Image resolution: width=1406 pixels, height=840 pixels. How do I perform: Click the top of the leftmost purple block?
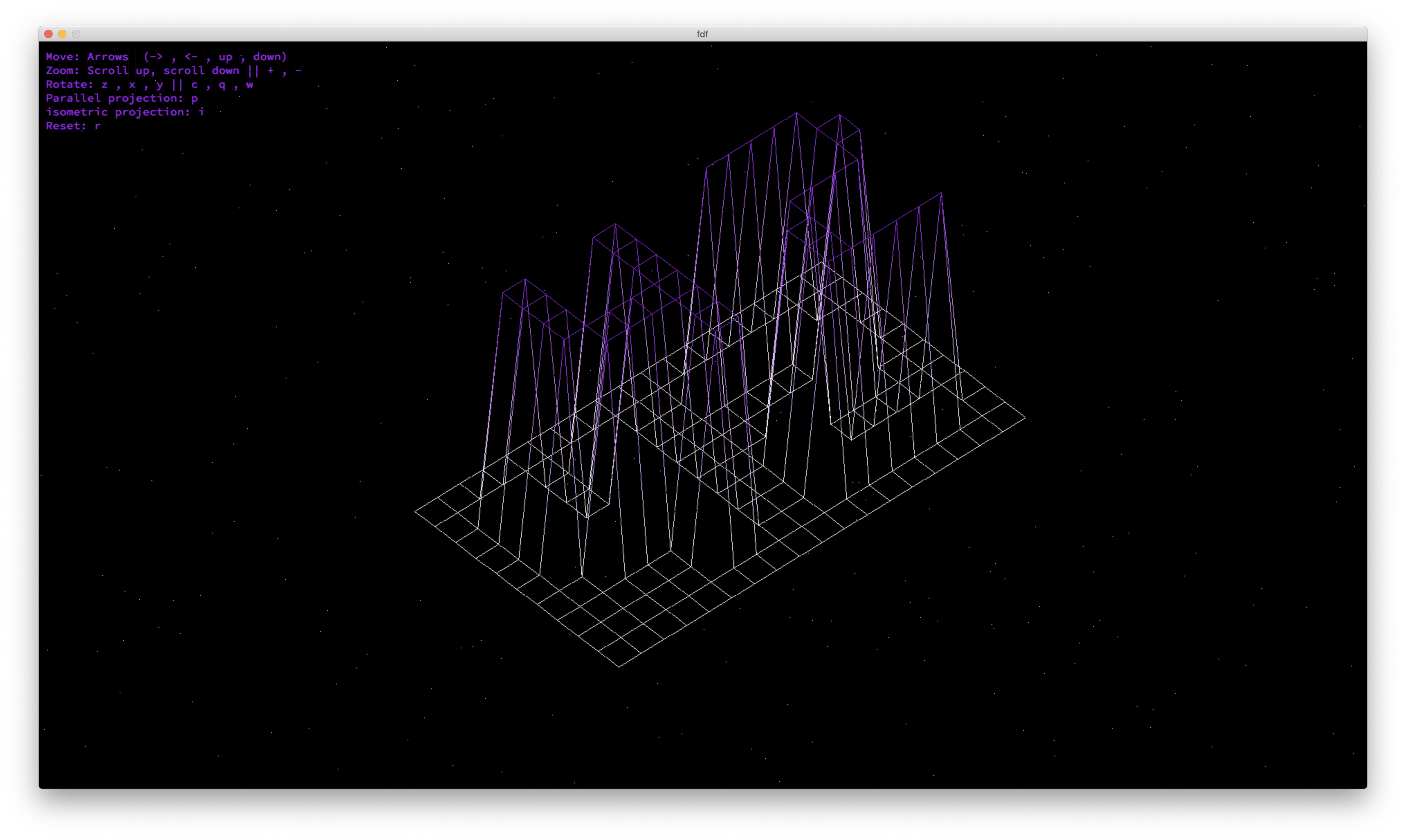click(525, 280)
